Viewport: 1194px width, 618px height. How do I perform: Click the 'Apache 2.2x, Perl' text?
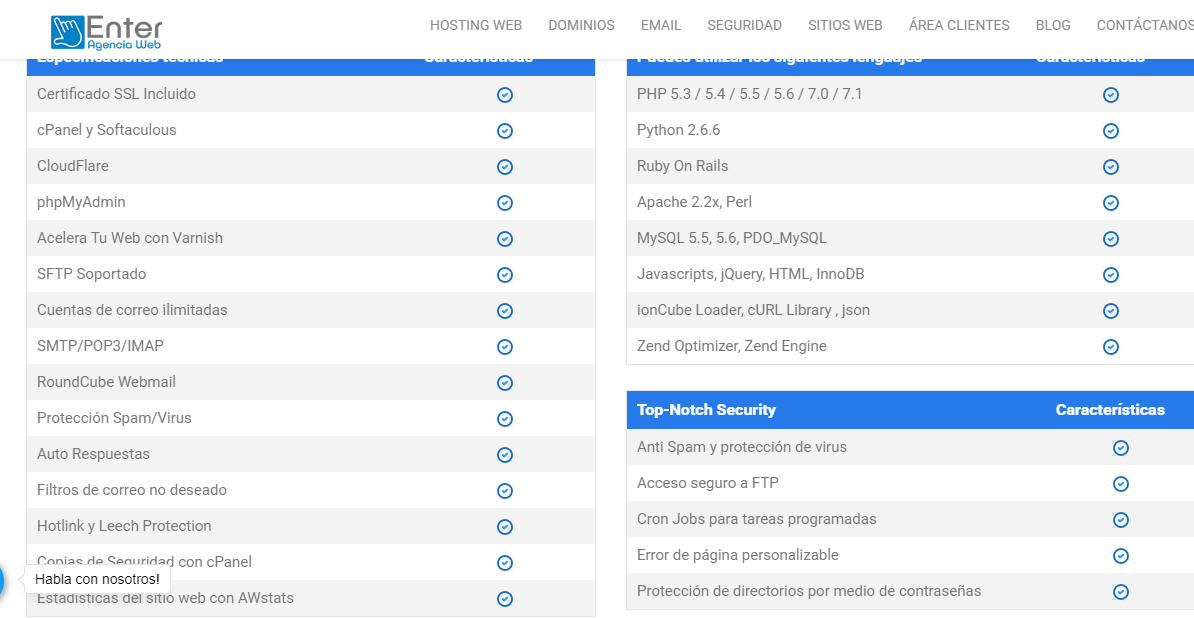[x=694, y=202]
